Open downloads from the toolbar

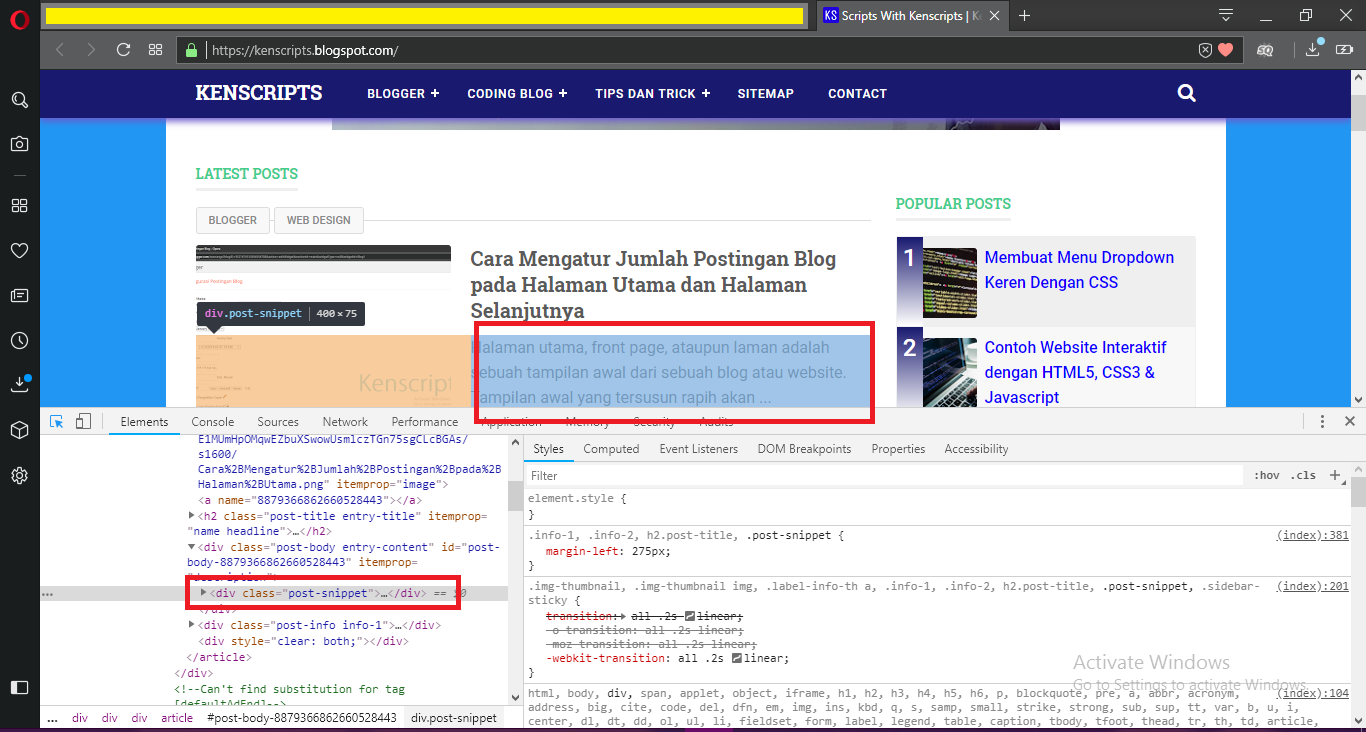pos(1315,48)
